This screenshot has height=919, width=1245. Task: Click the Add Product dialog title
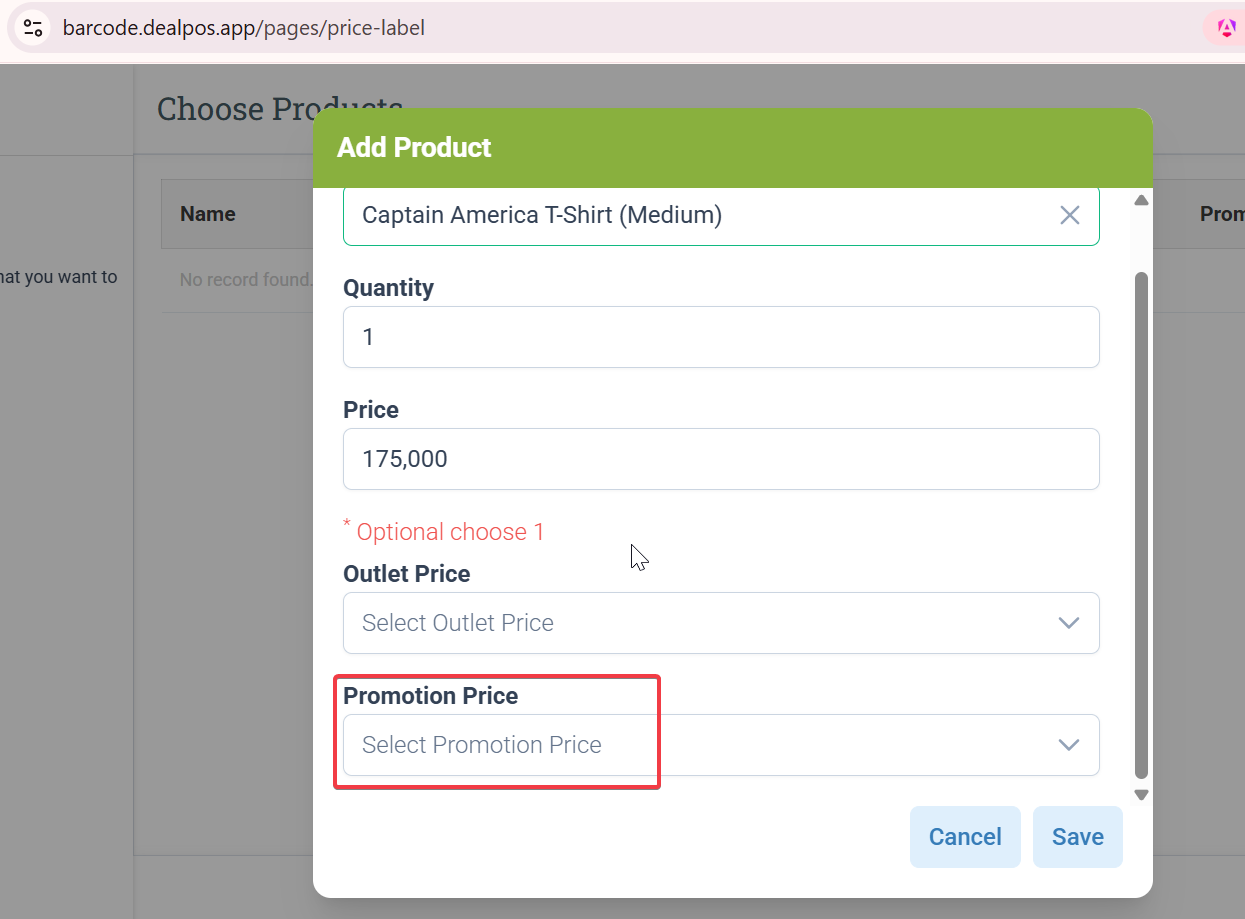point(414,148)
